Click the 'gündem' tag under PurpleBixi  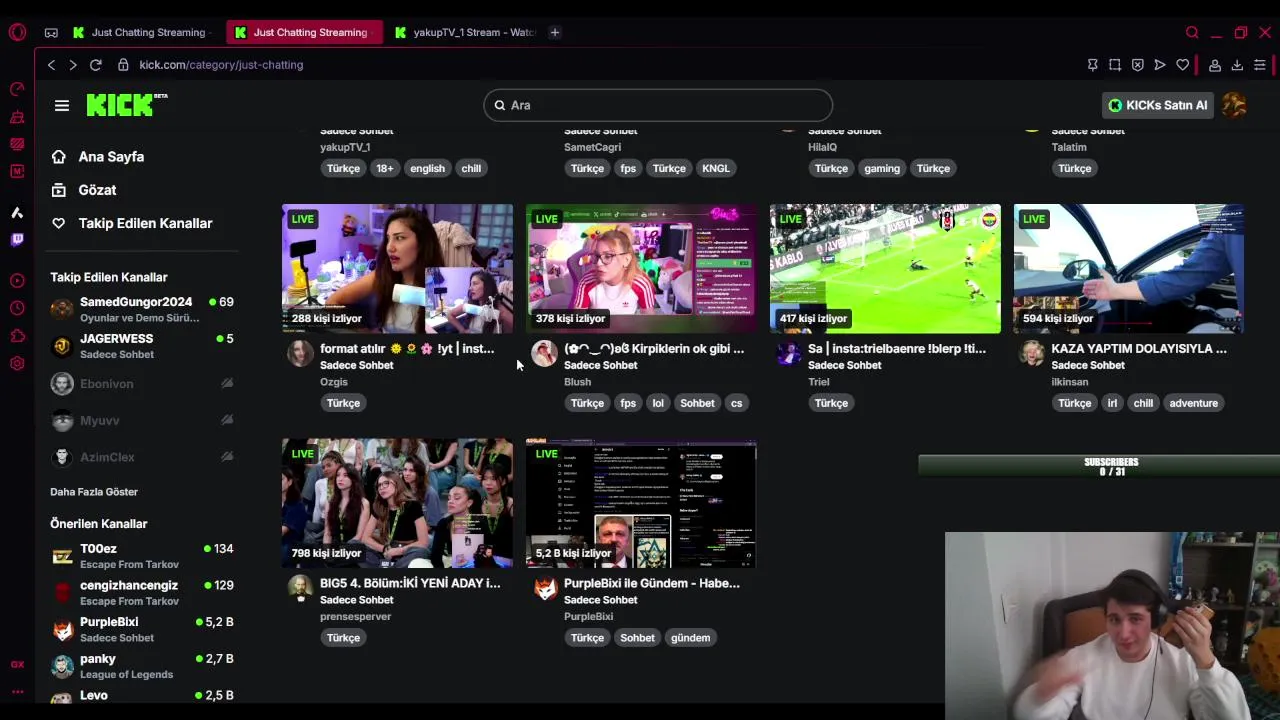point(690,638)
